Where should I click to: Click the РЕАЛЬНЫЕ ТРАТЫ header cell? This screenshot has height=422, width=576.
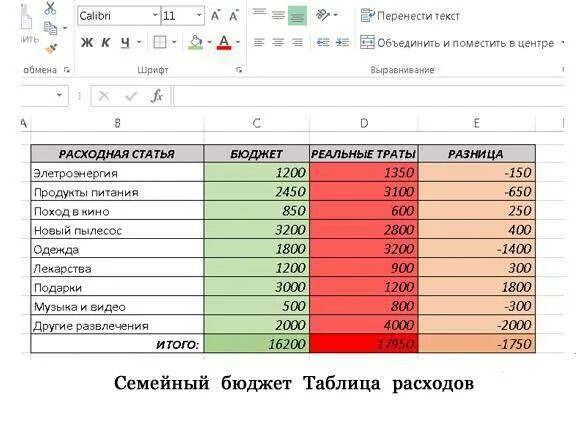click(x=364, y=154)
